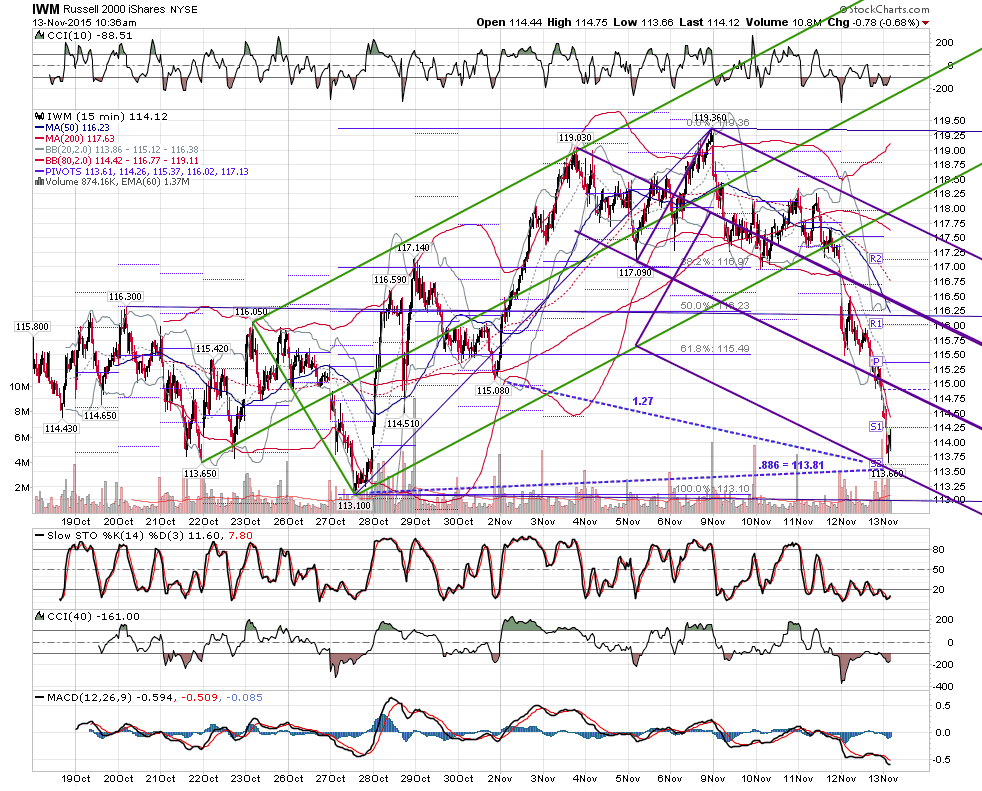Viewport: 982px width, 791px height.
Task: Click the 'MA(200) 117.63' legend entry
Action: [75, 139]
